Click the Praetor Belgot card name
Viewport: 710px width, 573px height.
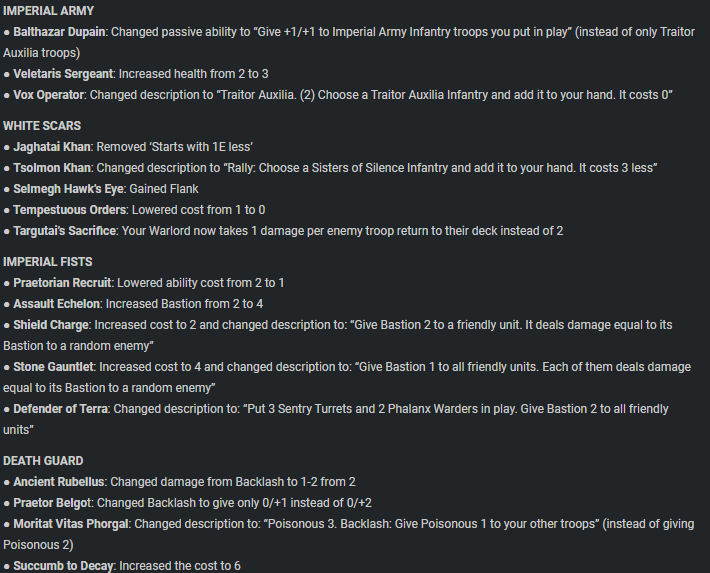pos(52,503)
